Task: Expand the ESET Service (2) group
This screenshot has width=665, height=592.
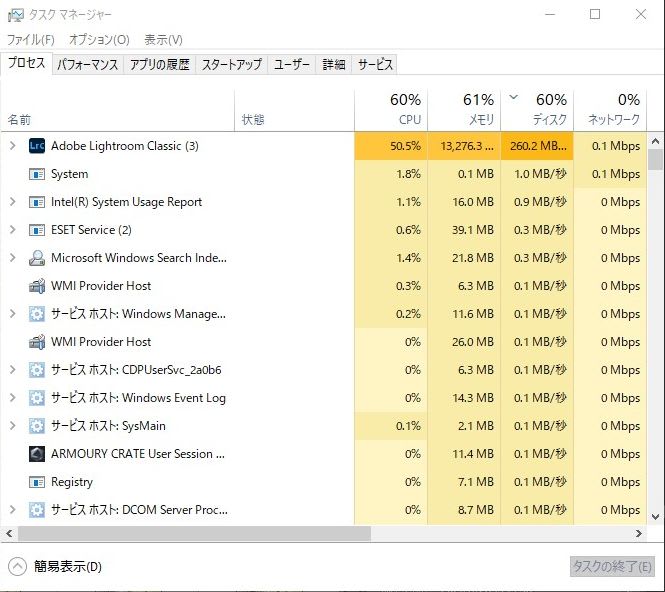Action: coord(12,230)
